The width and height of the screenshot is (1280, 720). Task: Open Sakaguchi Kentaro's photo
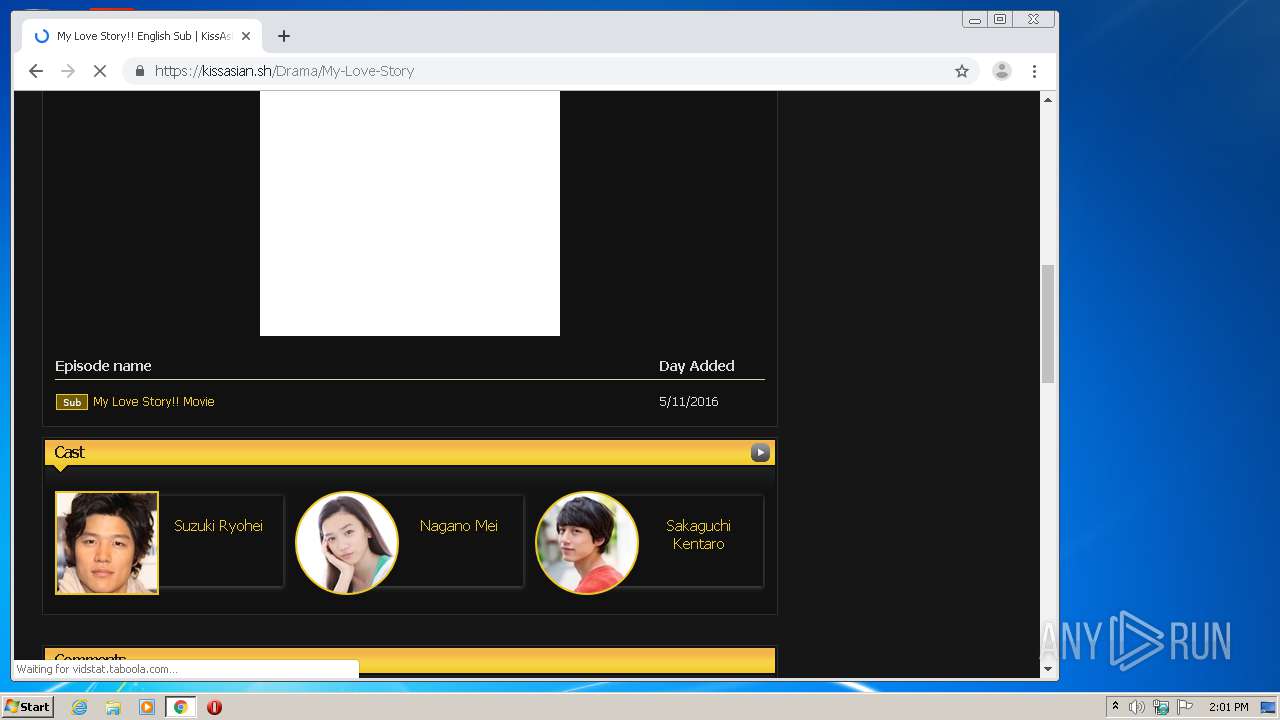coord(587,543)
